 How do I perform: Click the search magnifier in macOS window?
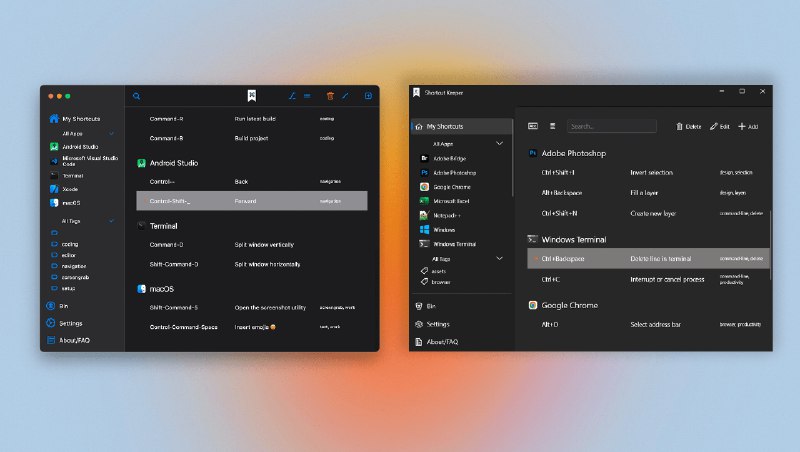coord(136,96)
